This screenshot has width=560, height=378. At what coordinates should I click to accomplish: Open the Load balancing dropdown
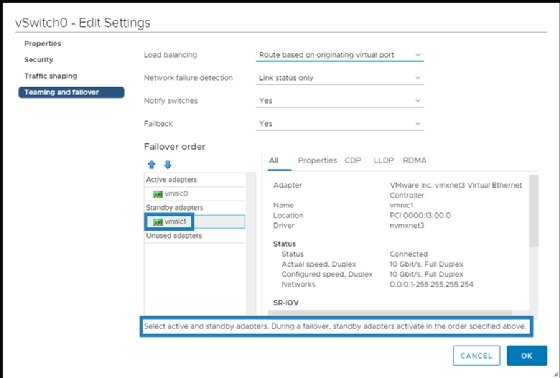[340, 55]
